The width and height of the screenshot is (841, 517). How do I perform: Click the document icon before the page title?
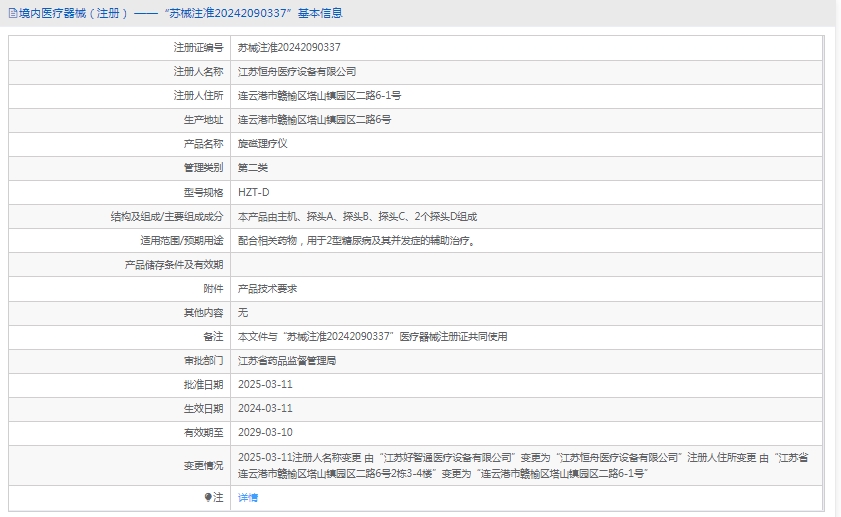[12, 13]
